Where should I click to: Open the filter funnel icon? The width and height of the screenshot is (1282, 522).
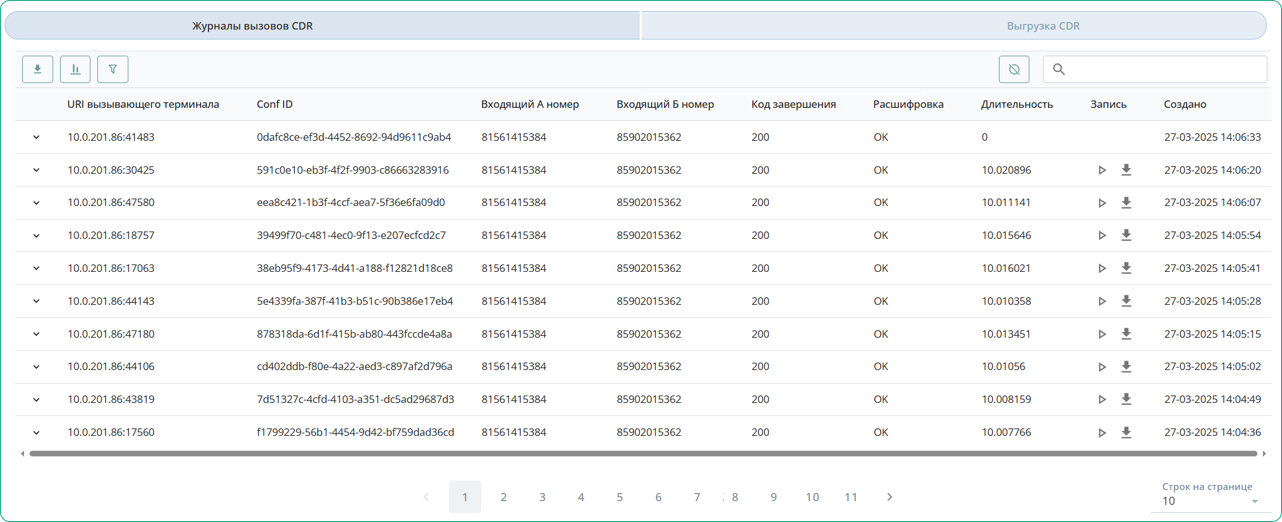click(113, 69)
